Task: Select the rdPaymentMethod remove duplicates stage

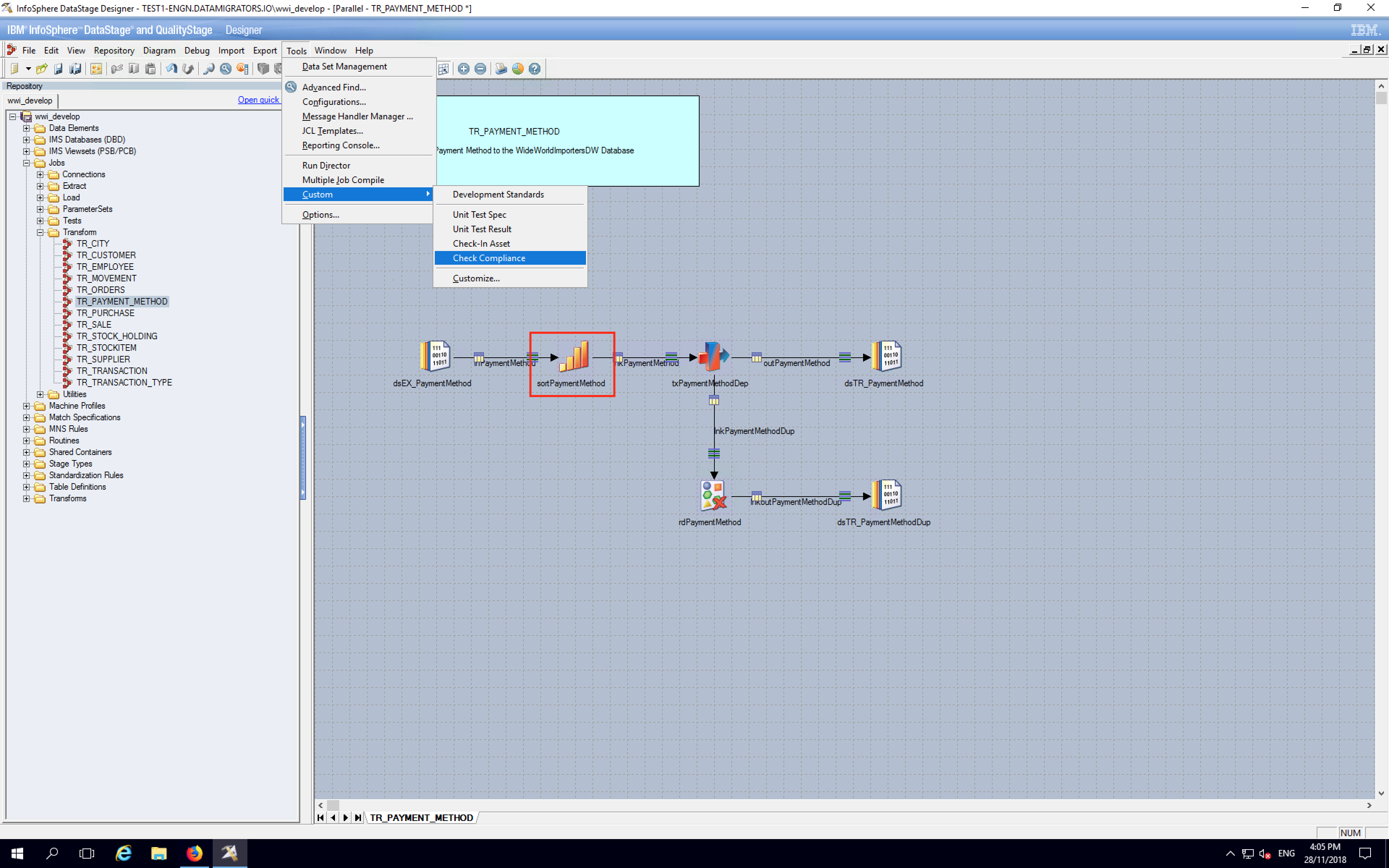Action: [713, 495]
